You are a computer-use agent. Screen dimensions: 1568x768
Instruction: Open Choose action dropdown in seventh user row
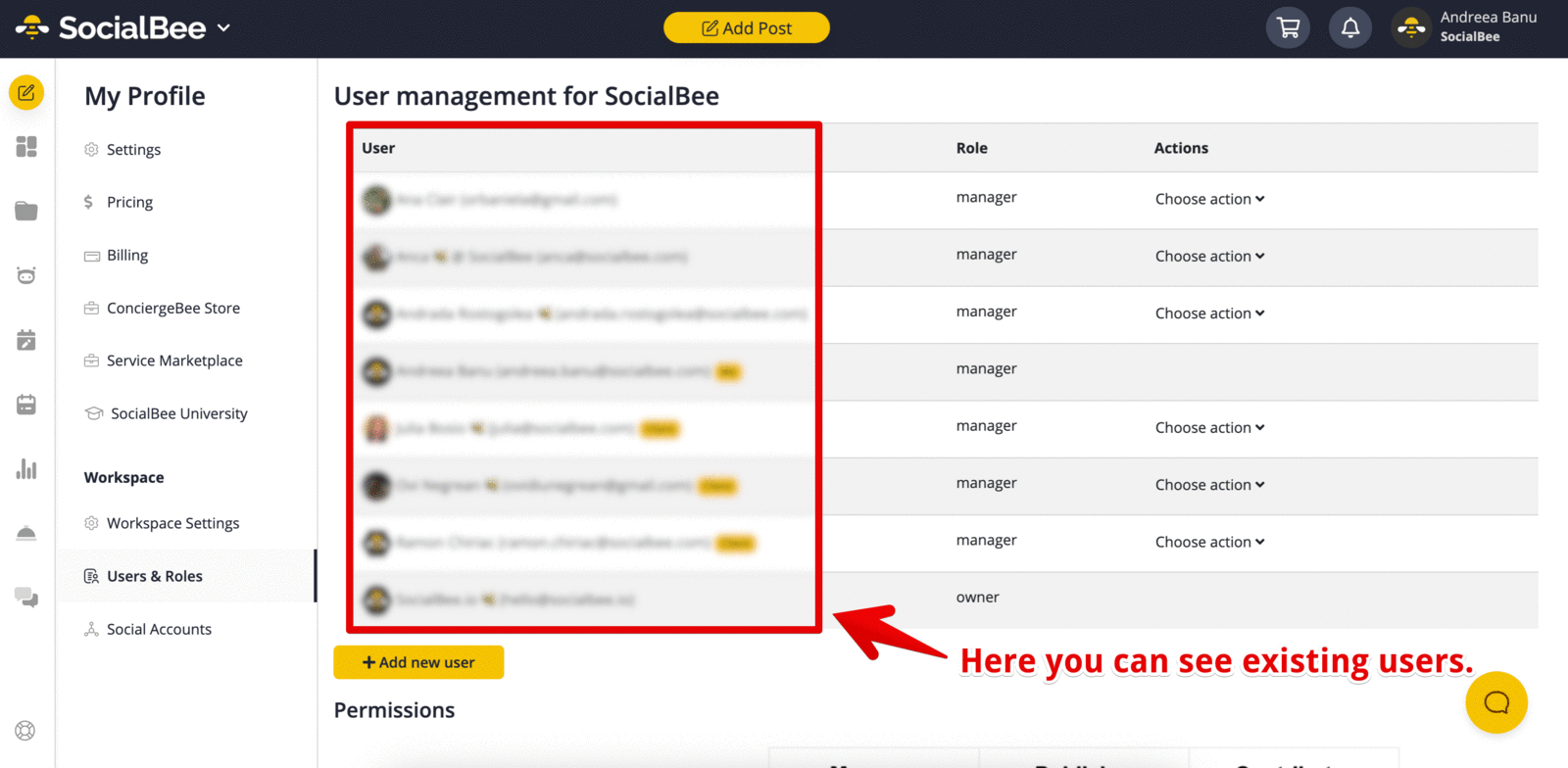click(1209, 543)
